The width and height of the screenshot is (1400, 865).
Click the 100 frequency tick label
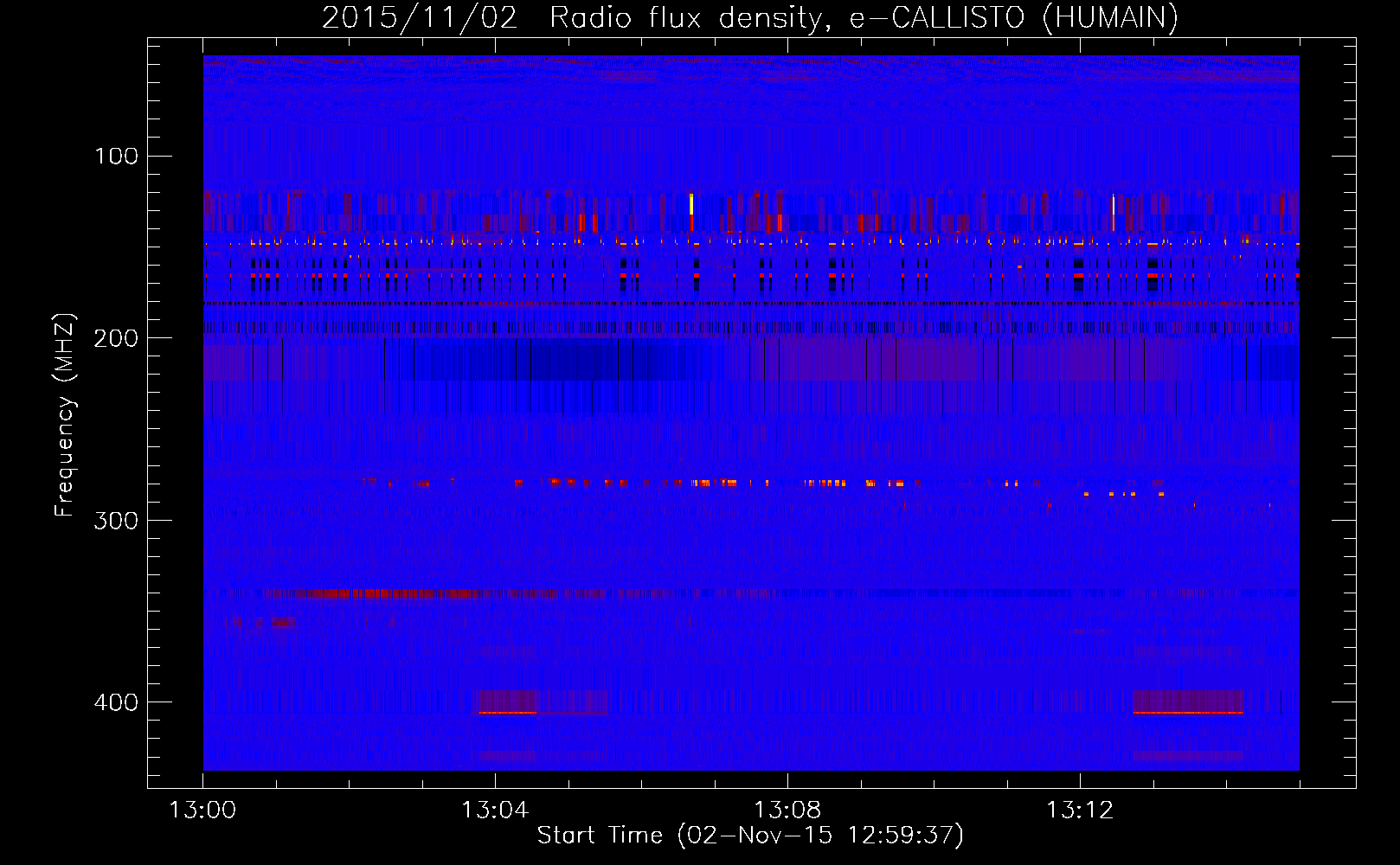pos(116,156)
